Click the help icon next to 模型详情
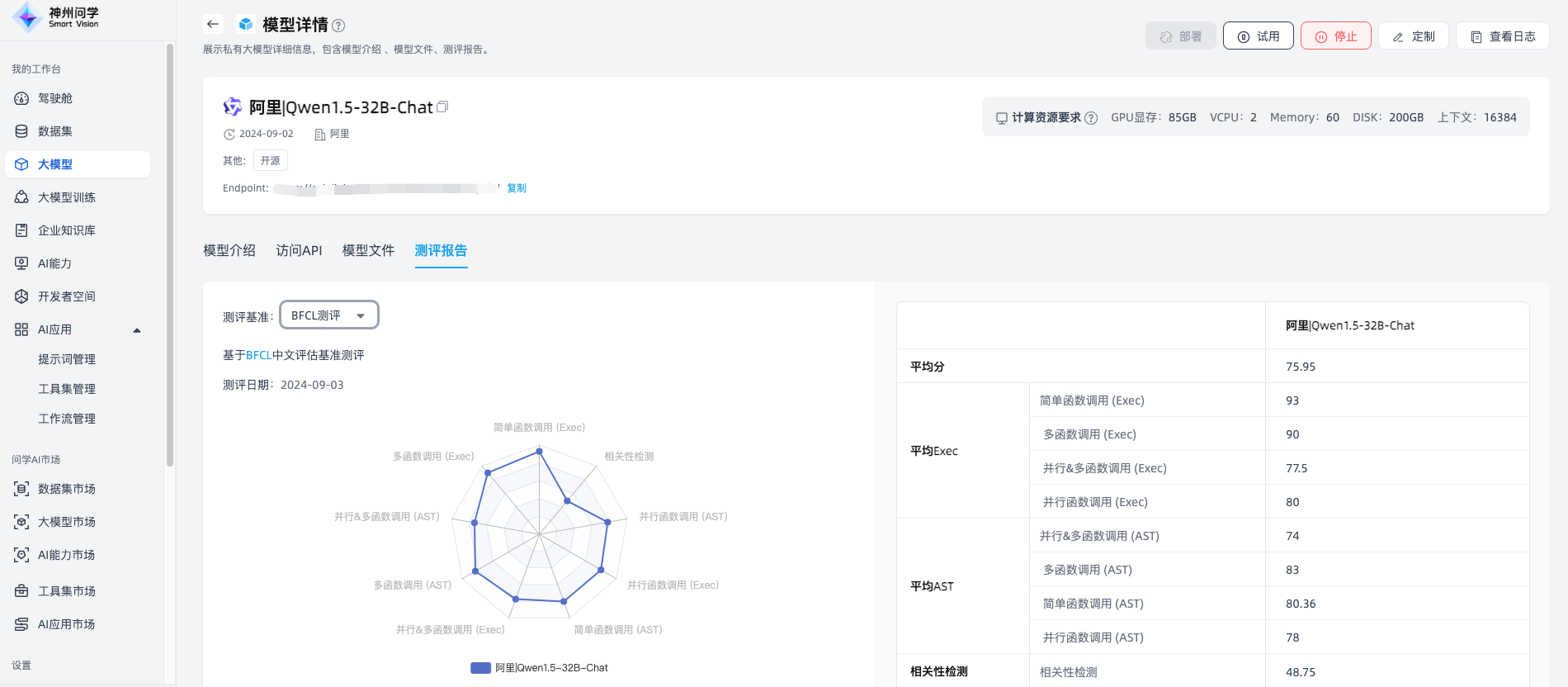The width and height of the screenshot is (1568, 687). (338, 26)
